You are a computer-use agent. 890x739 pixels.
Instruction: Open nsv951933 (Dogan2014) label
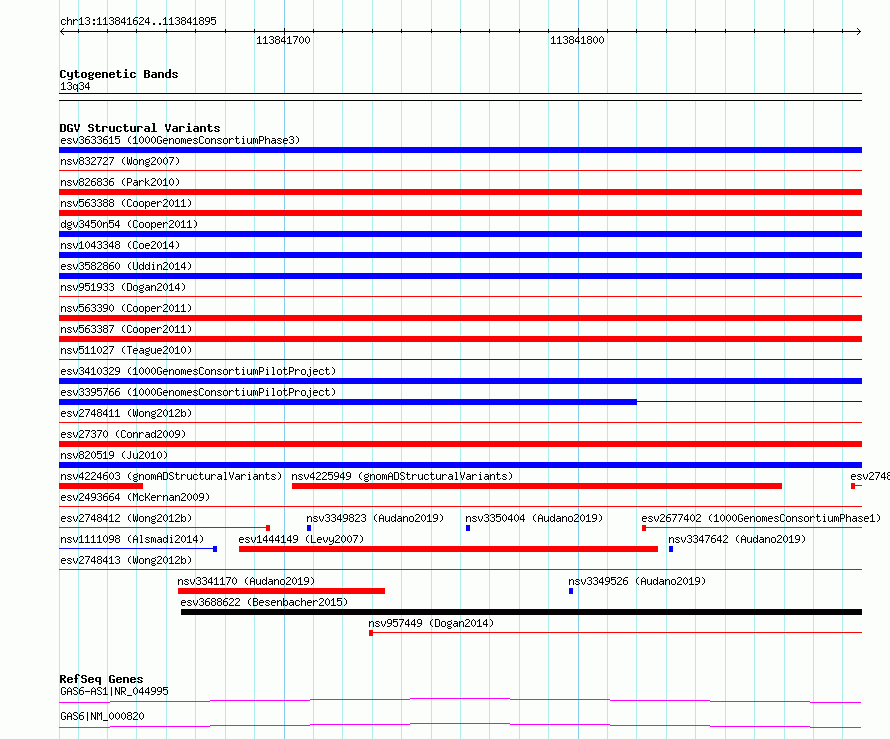pos(123,287)
